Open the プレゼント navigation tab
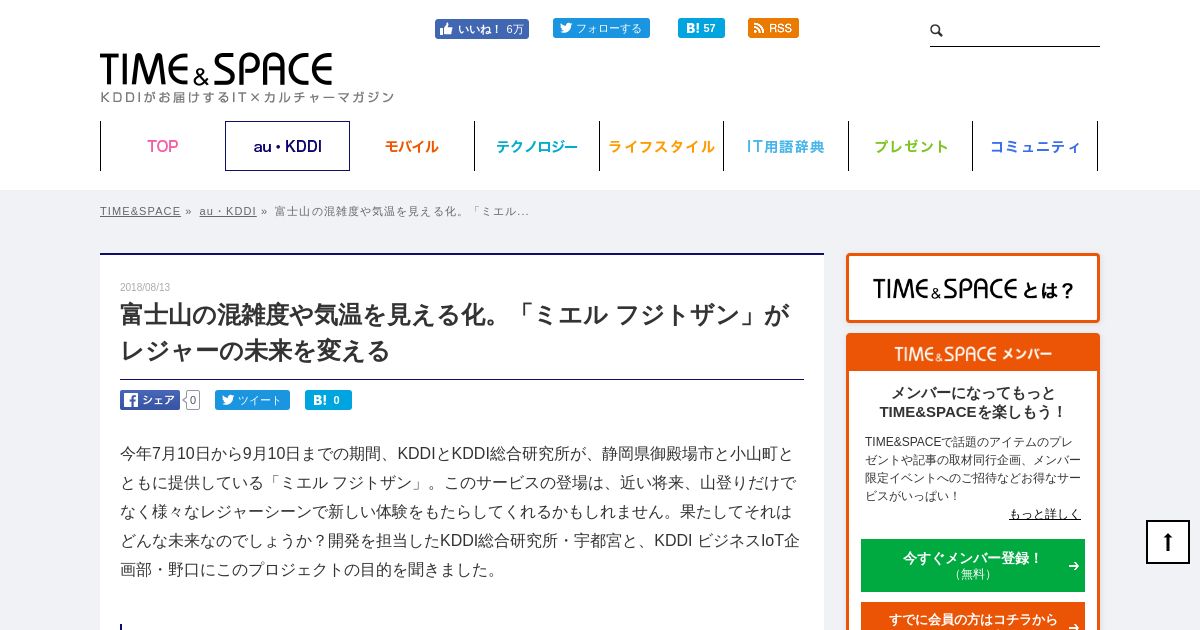The height and width of the screenshot is (630, 1200). pos(911,146)
